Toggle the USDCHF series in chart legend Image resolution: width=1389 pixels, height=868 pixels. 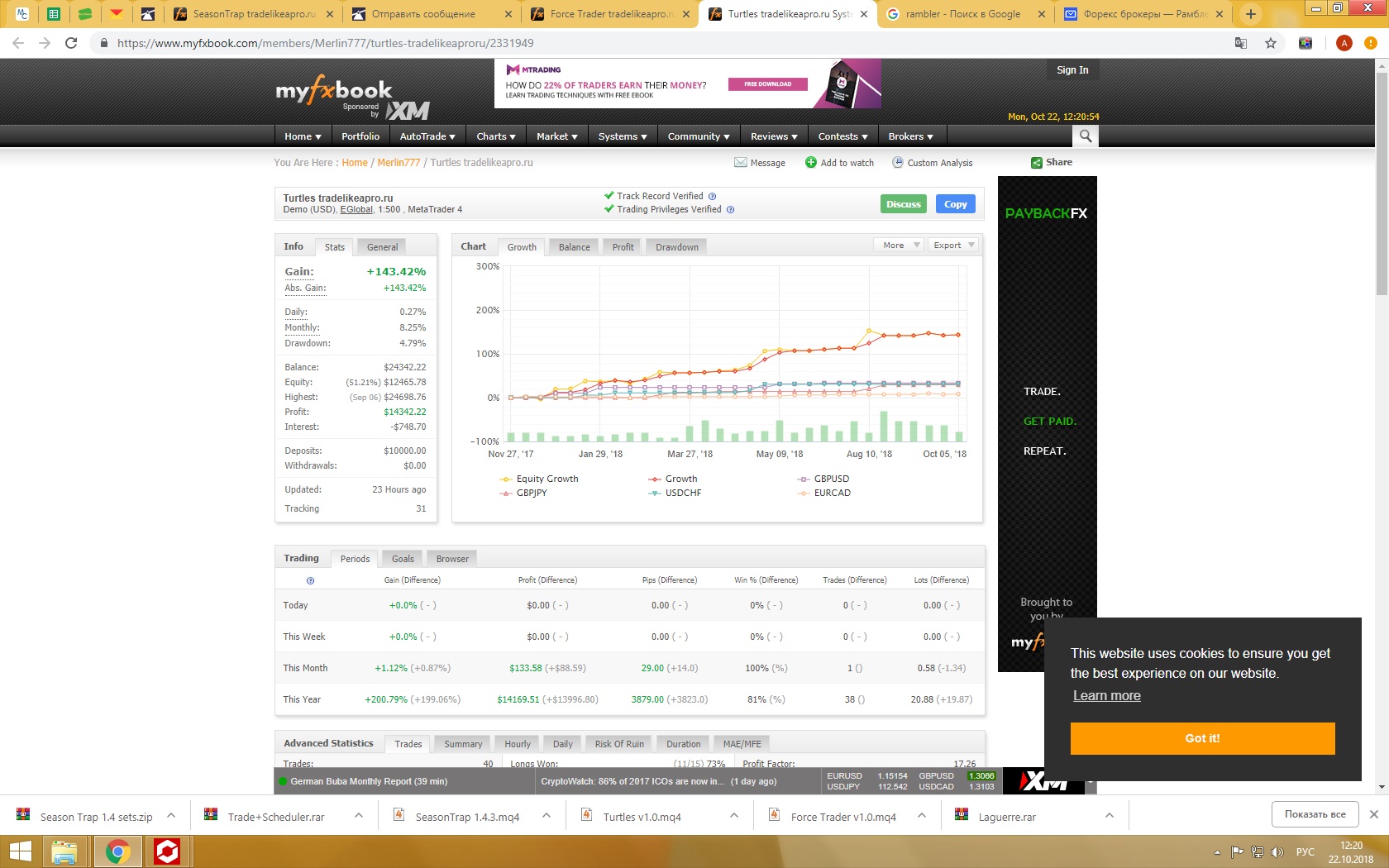(x=674, y=494)
